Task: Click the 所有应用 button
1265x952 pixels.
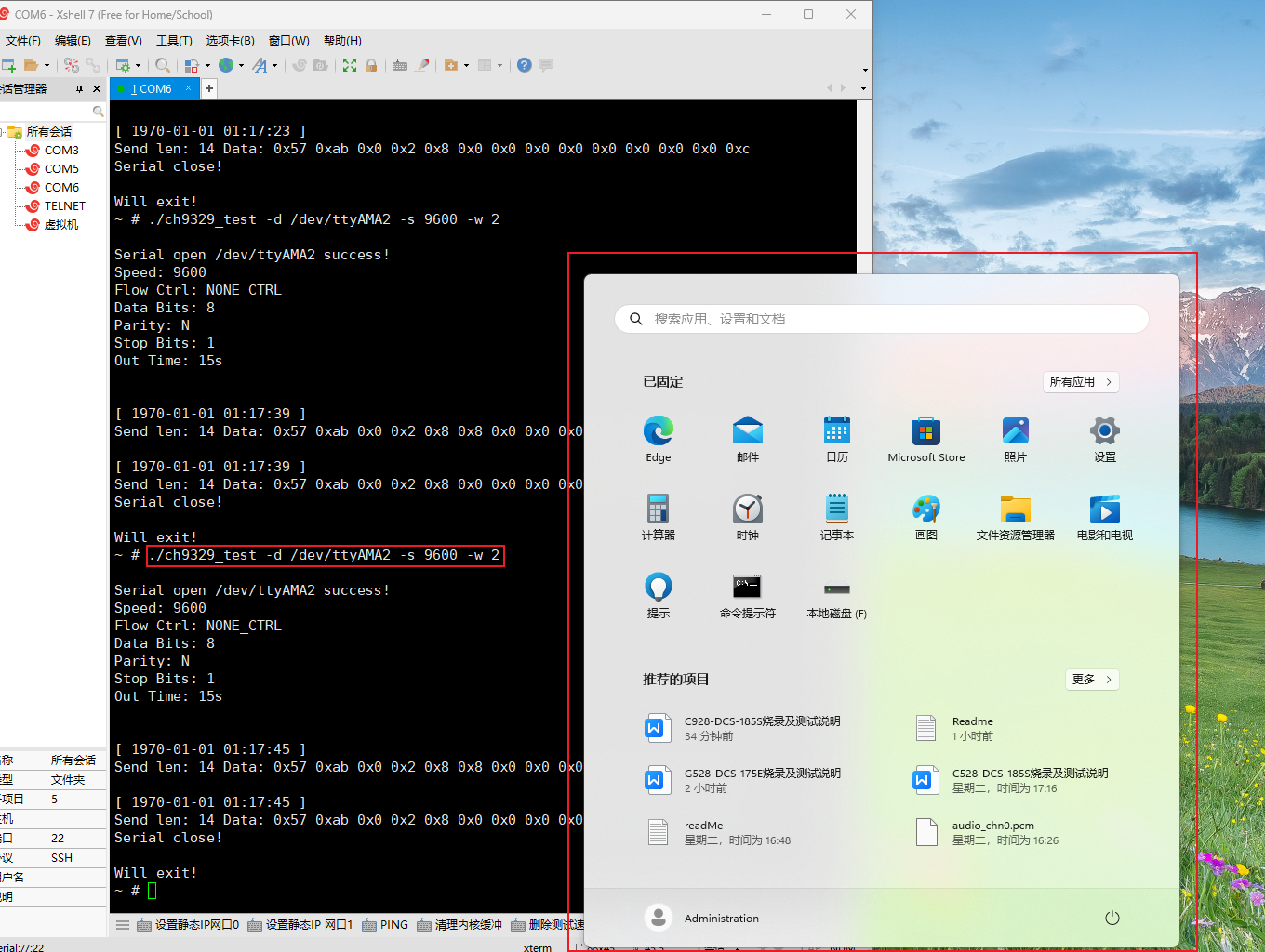Action: [x=1081, y=382]
